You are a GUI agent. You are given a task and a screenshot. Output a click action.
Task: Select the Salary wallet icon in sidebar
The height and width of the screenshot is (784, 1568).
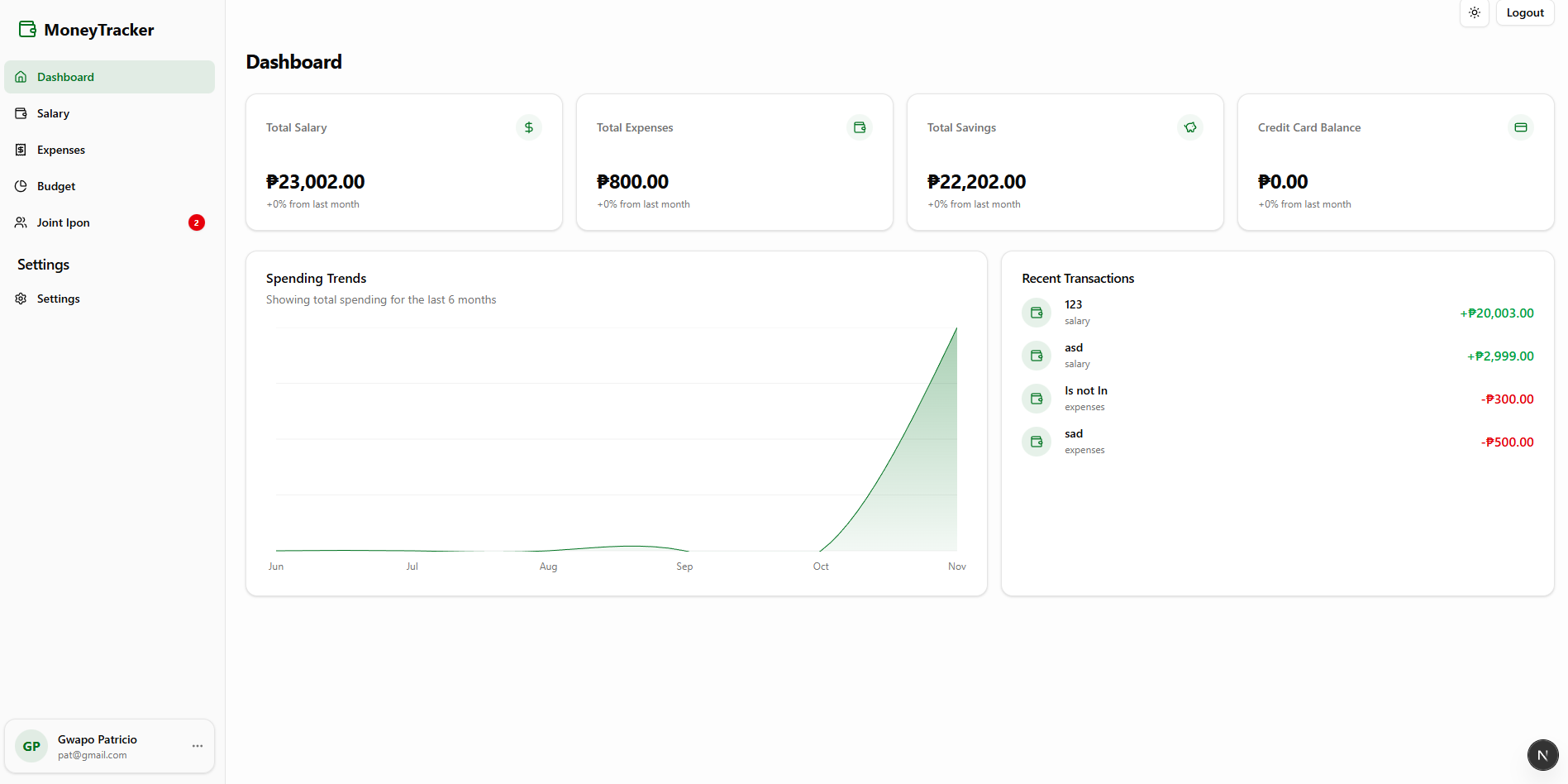click(20, 113)
